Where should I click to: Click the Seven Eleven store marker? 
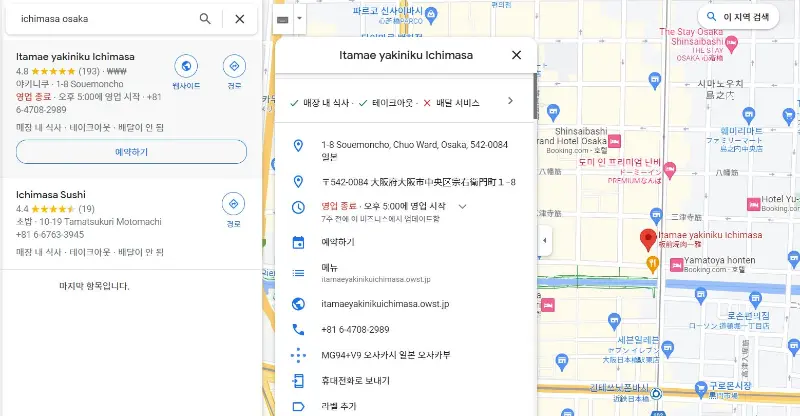pyautogui.click(x=667, y=349)
